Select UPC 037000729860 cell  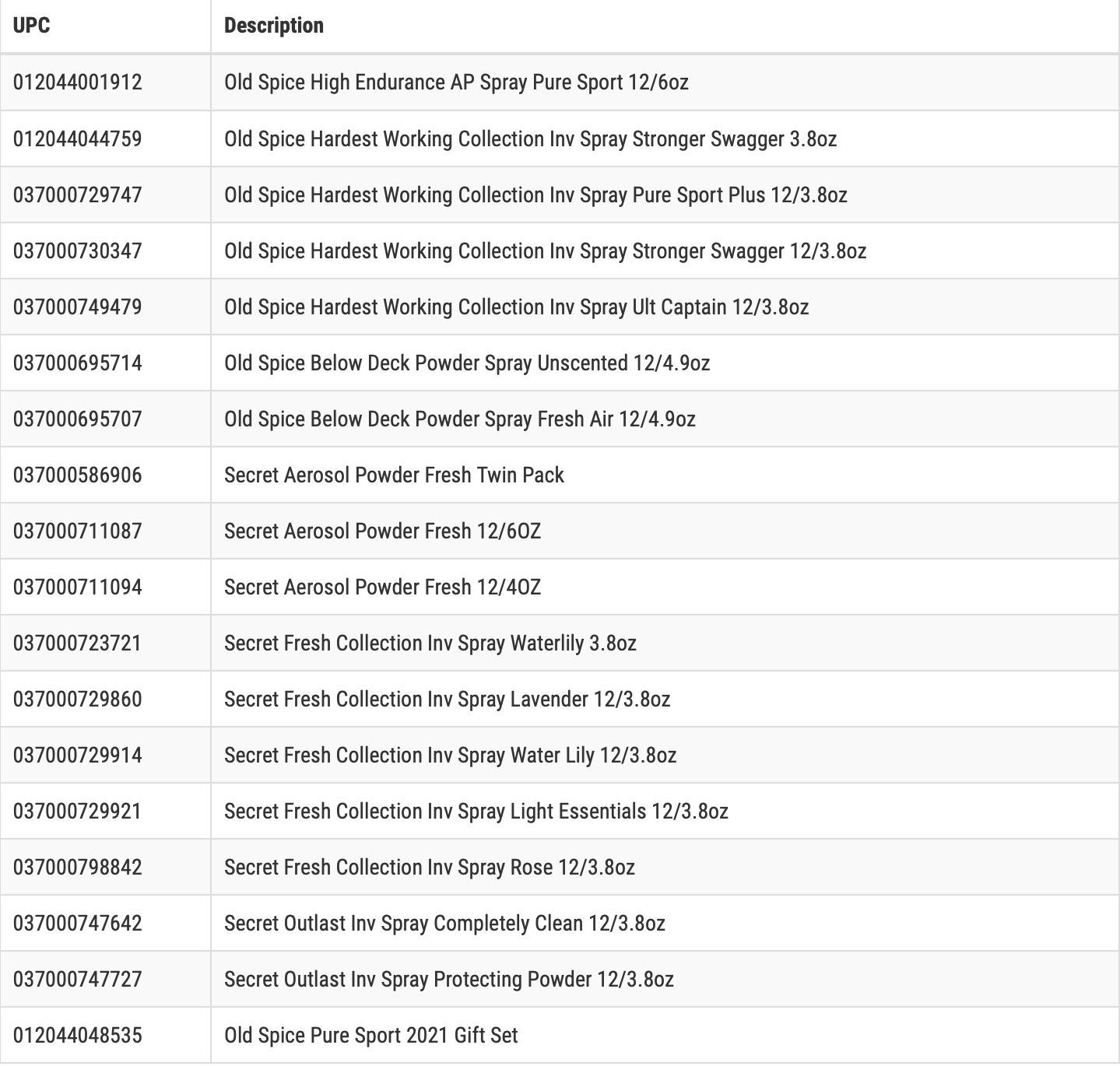(x=78, y=699)
